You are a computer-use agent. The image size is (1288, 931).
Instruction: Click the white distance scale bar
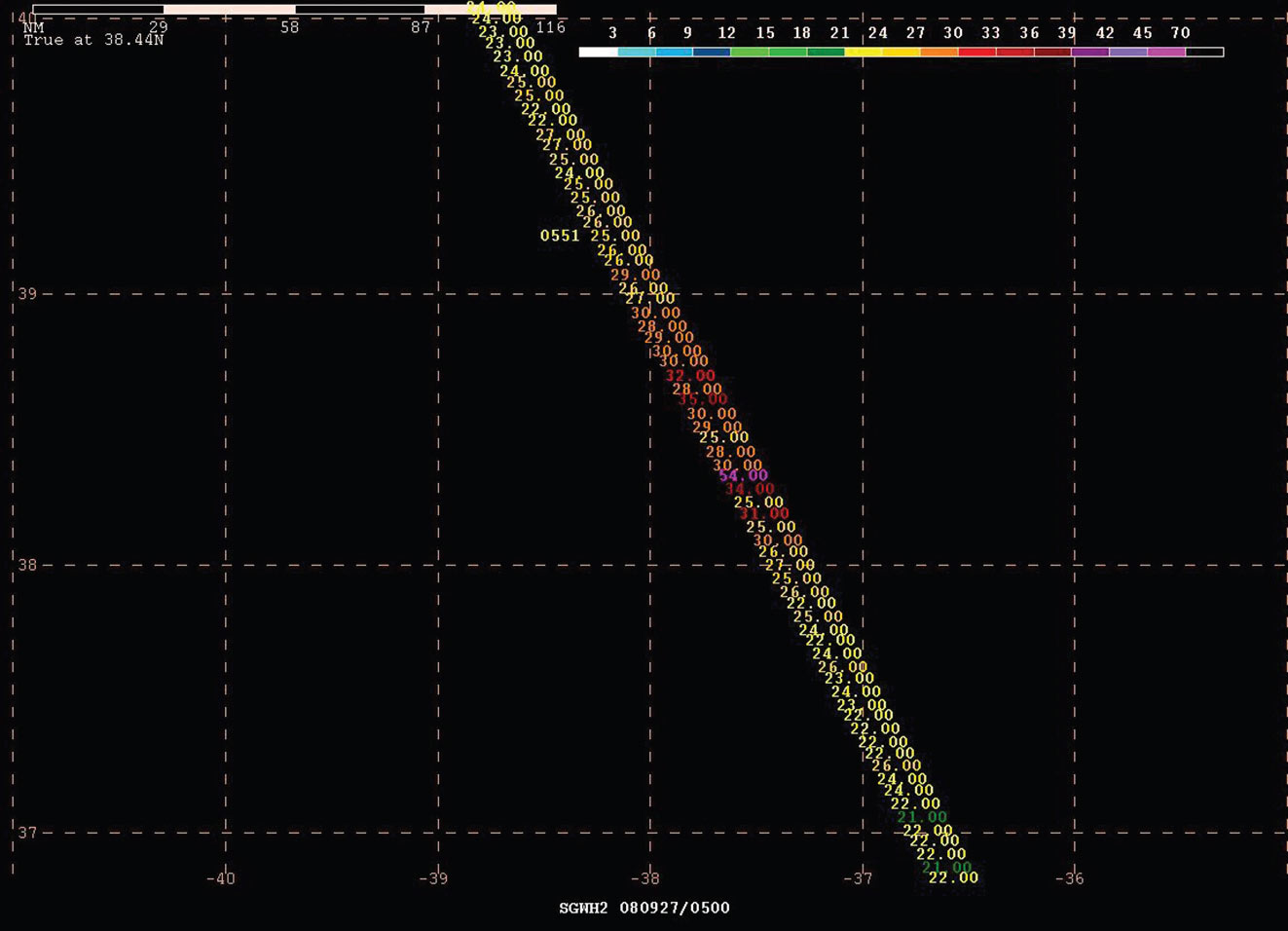point(294,10)
